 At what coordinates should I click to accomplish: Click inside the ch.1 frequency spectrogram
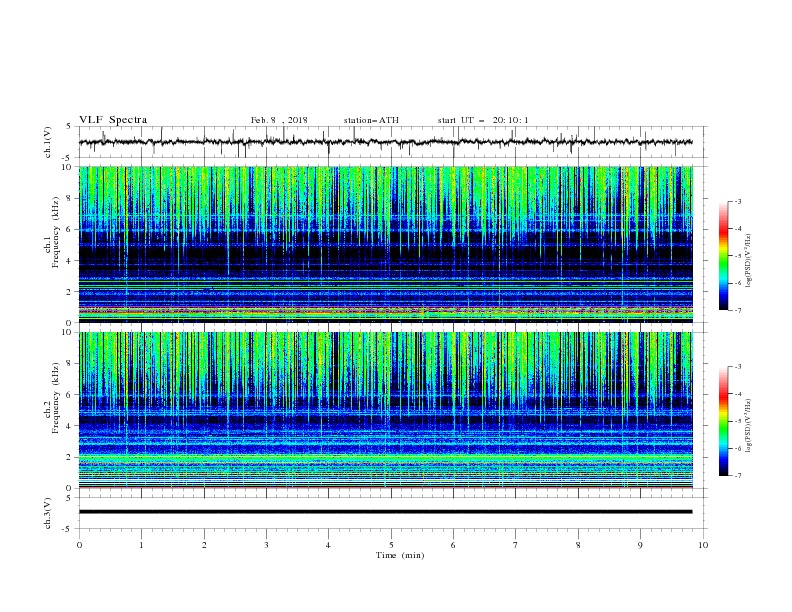coord(385,244)
